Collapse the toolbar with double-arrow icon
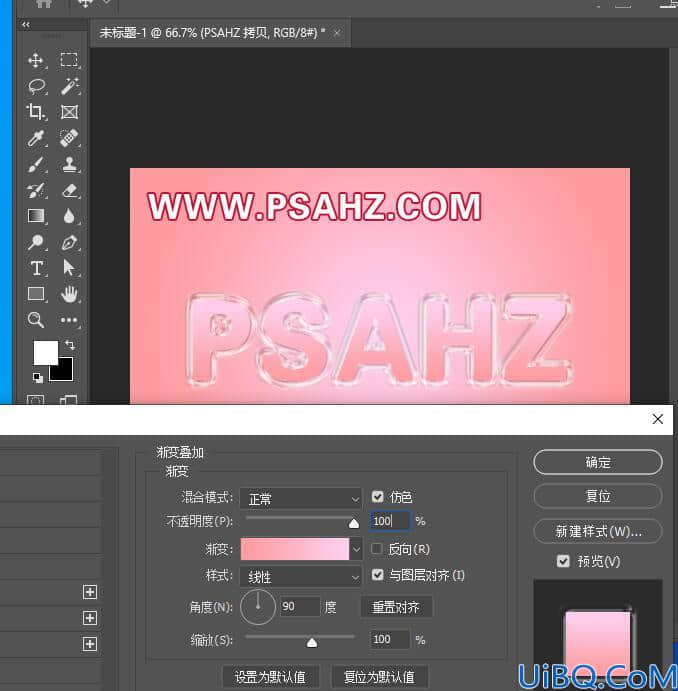This screenshot has width=678, height=691. 26,24
